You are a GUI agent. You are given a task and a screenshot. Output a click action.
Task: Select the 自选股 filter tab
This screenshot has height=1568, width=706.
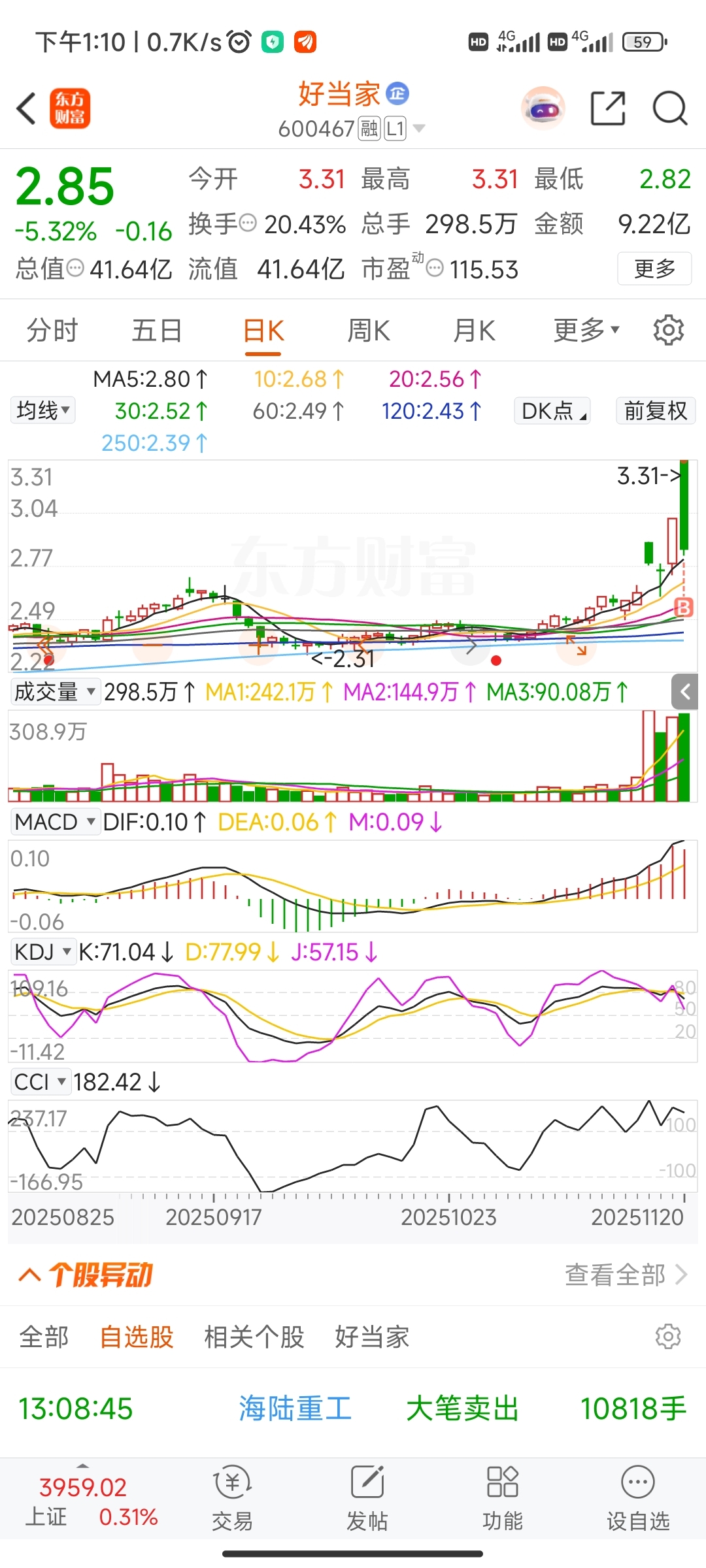click(x=137, y=1337)
